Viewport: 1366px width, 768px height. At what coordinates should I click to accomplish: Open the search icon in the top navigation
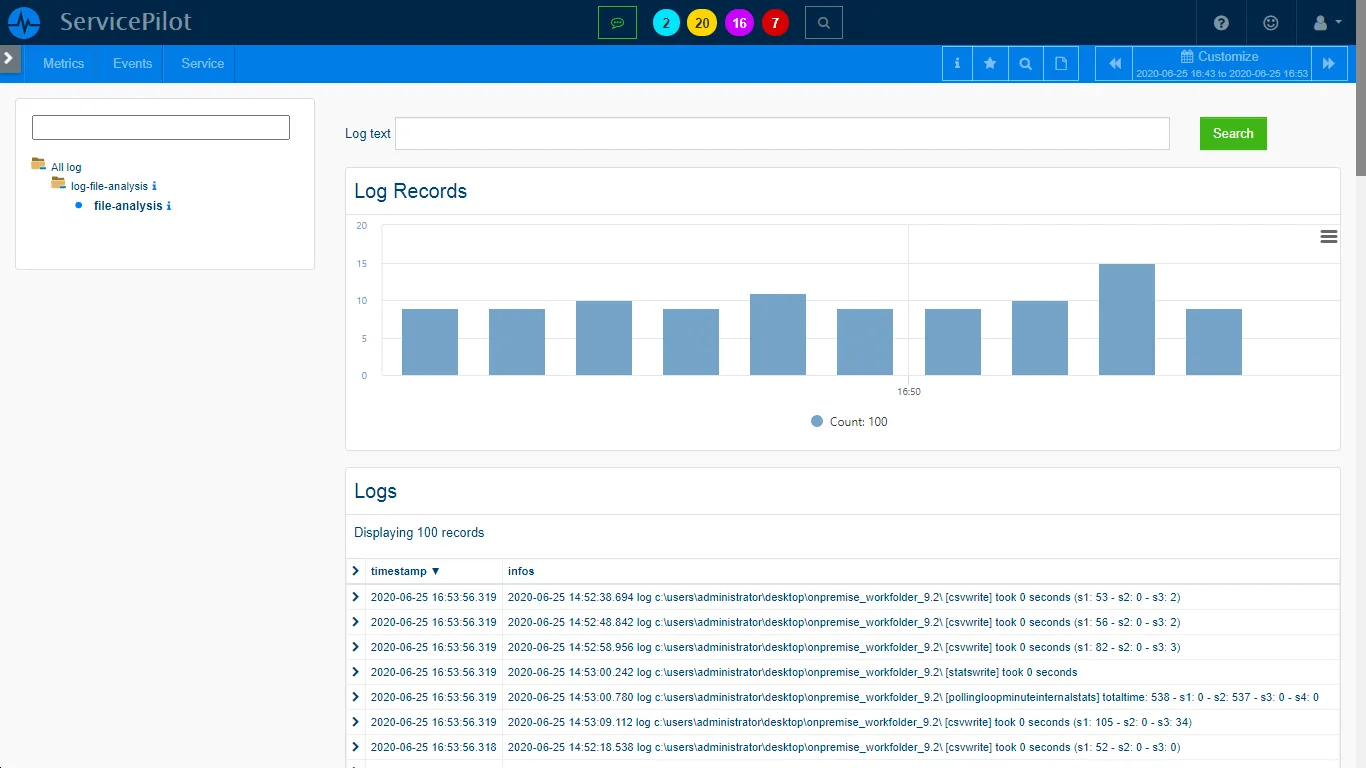[x=823, y=22]
